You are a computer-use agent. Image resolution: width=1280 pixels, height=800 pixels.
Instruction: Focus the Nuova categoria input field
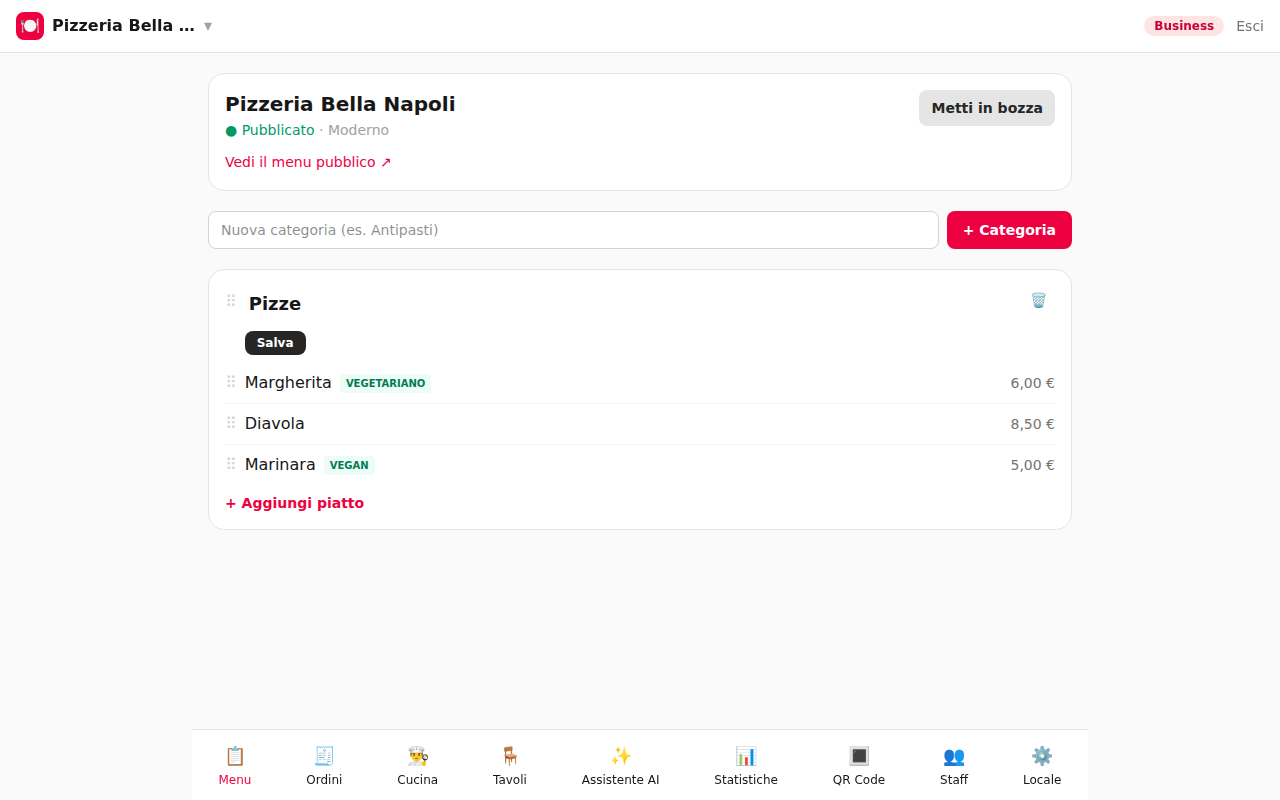573,230
